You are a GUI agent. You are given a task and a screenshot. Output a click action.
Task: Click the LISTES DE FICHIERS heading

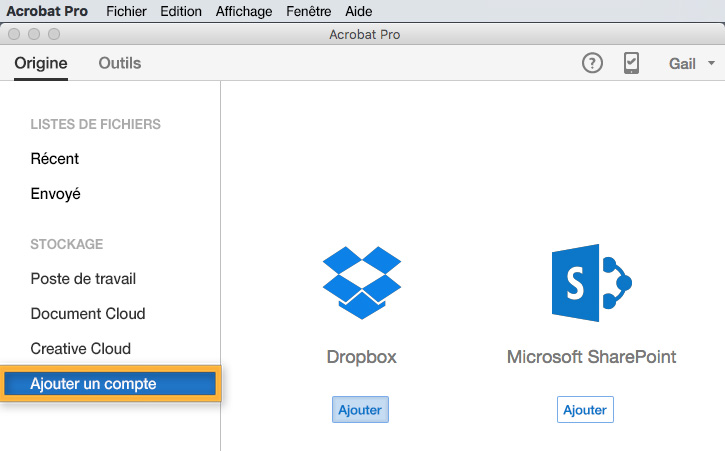pyautogui.click(x=95, y=124)
